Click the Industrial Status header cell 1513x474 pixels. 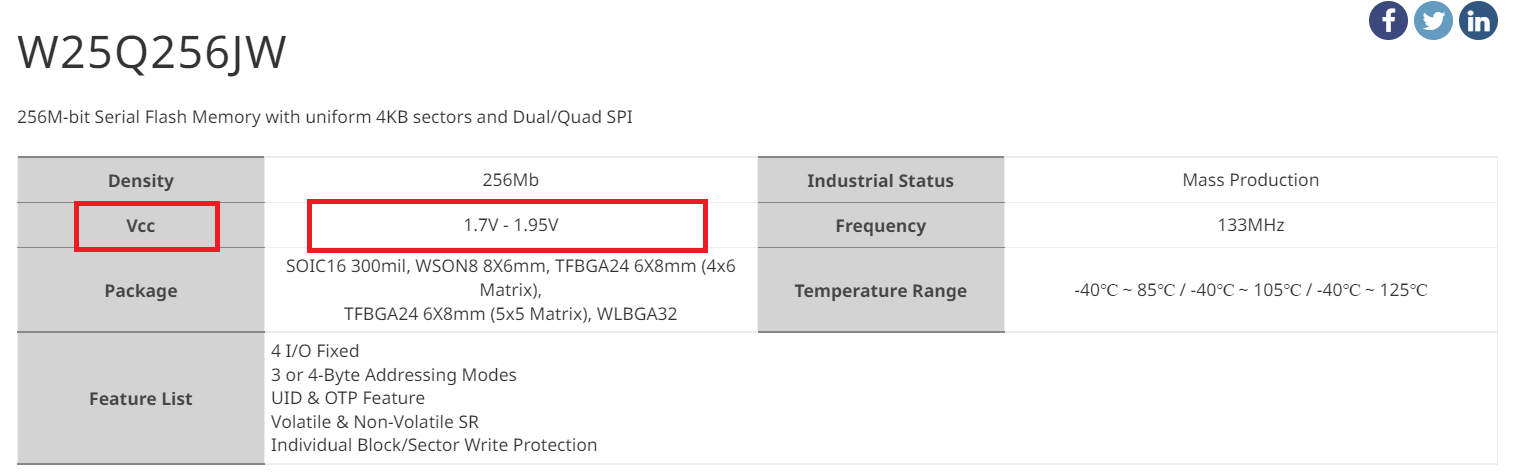click(x=880, y=181)
